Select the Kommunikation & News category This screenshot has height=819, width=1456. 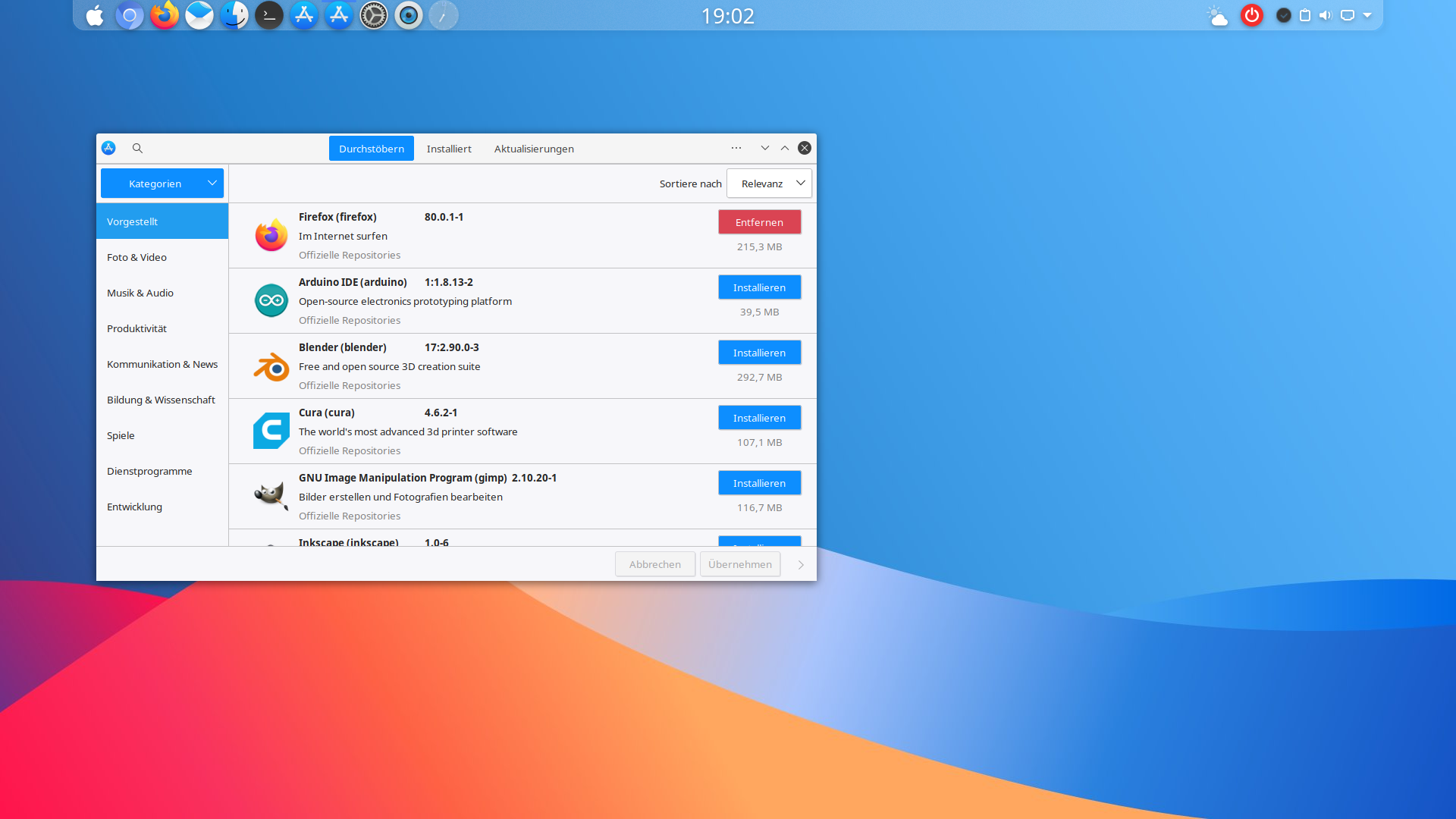coord(162,364)
